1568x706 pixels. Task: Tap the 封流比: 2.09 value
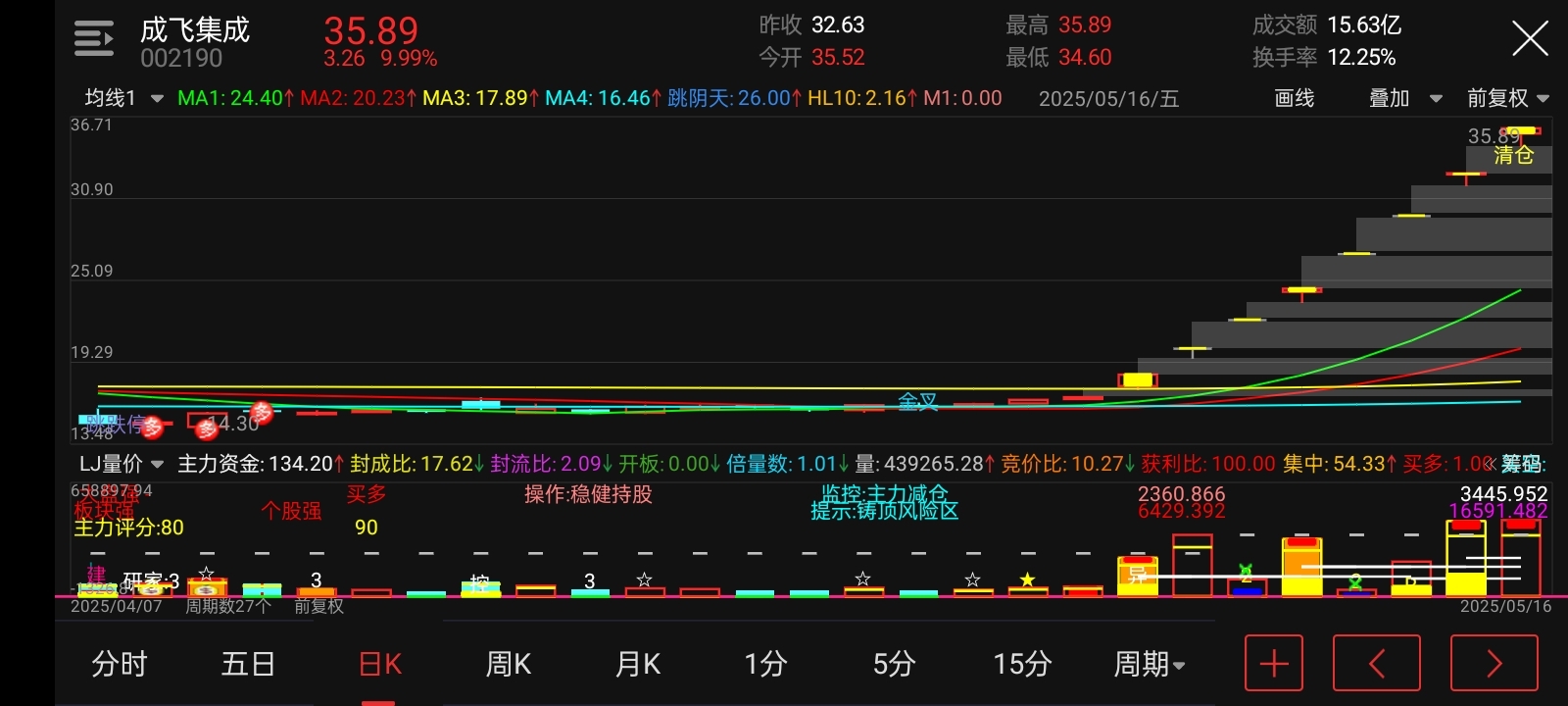pos(553,464)
